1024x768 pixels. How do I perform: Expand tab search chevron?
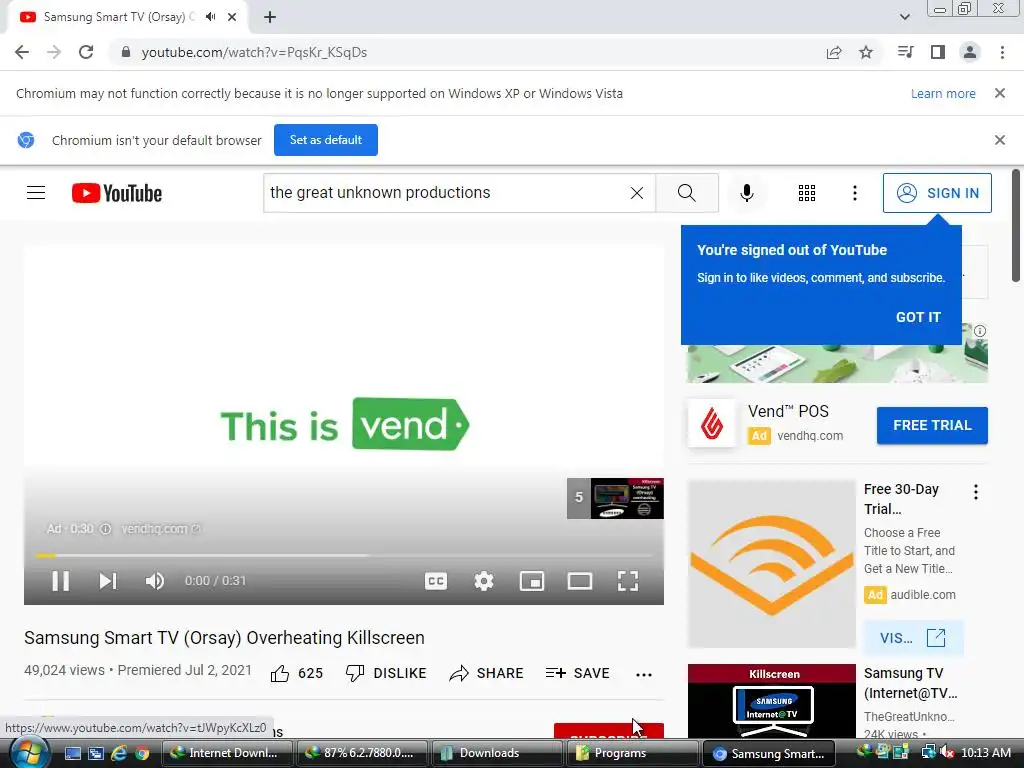[x=904, y=17]
